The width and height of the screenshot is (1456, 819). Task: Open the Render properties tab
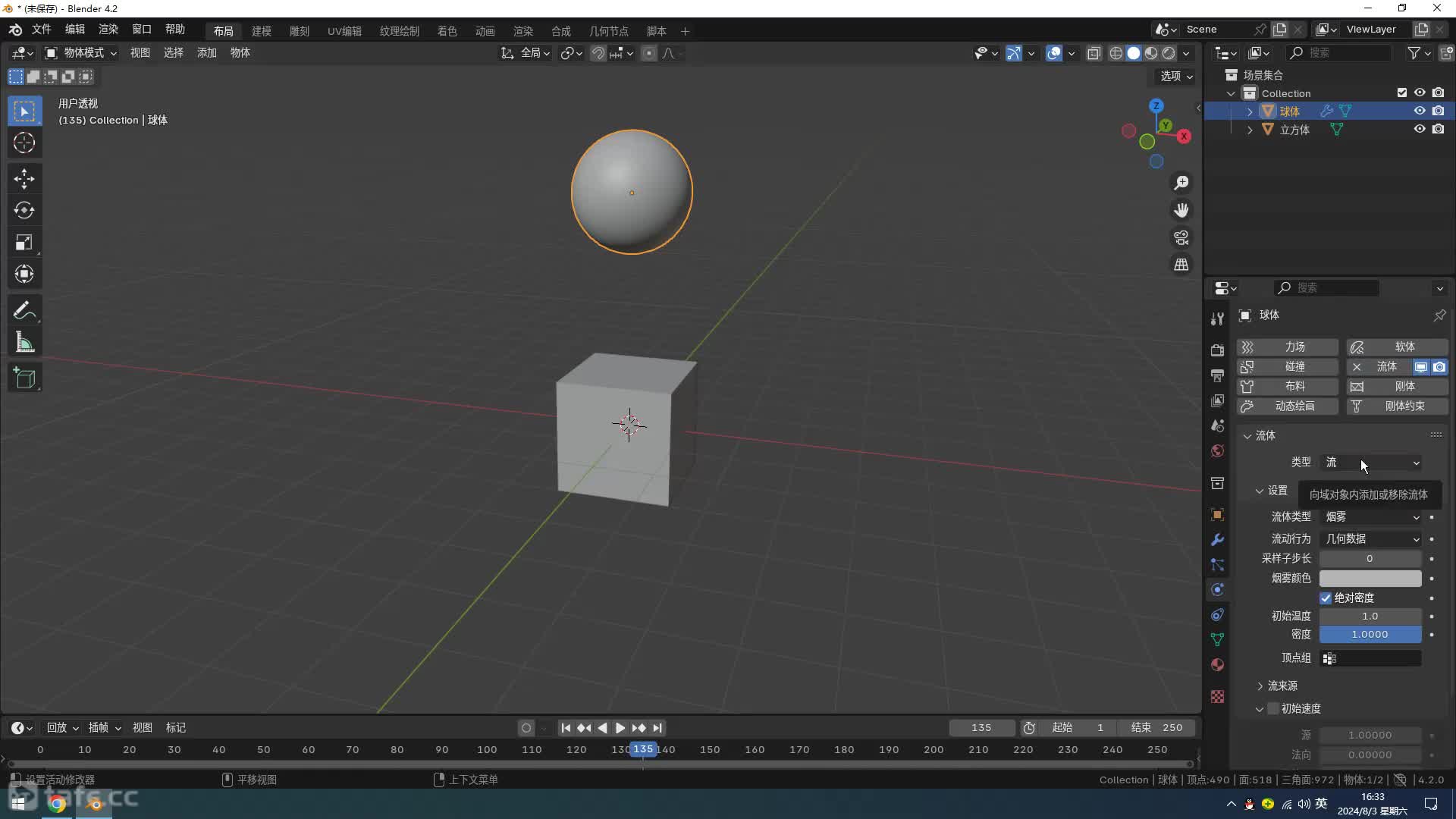point(1217,350)
